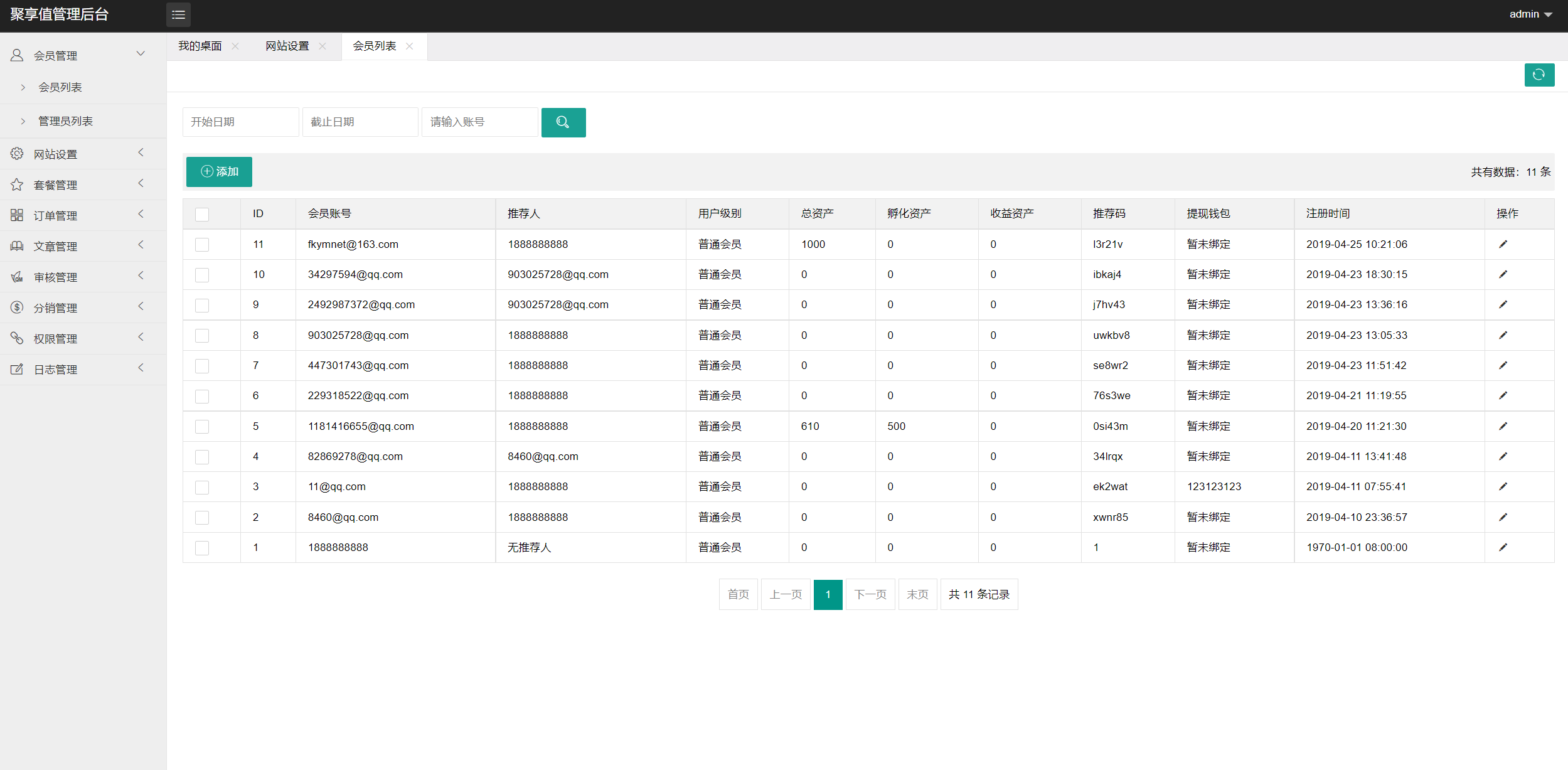Click the 订单管理 grid icon in sidebar
1568x770 pixels.
coord(17,215)
